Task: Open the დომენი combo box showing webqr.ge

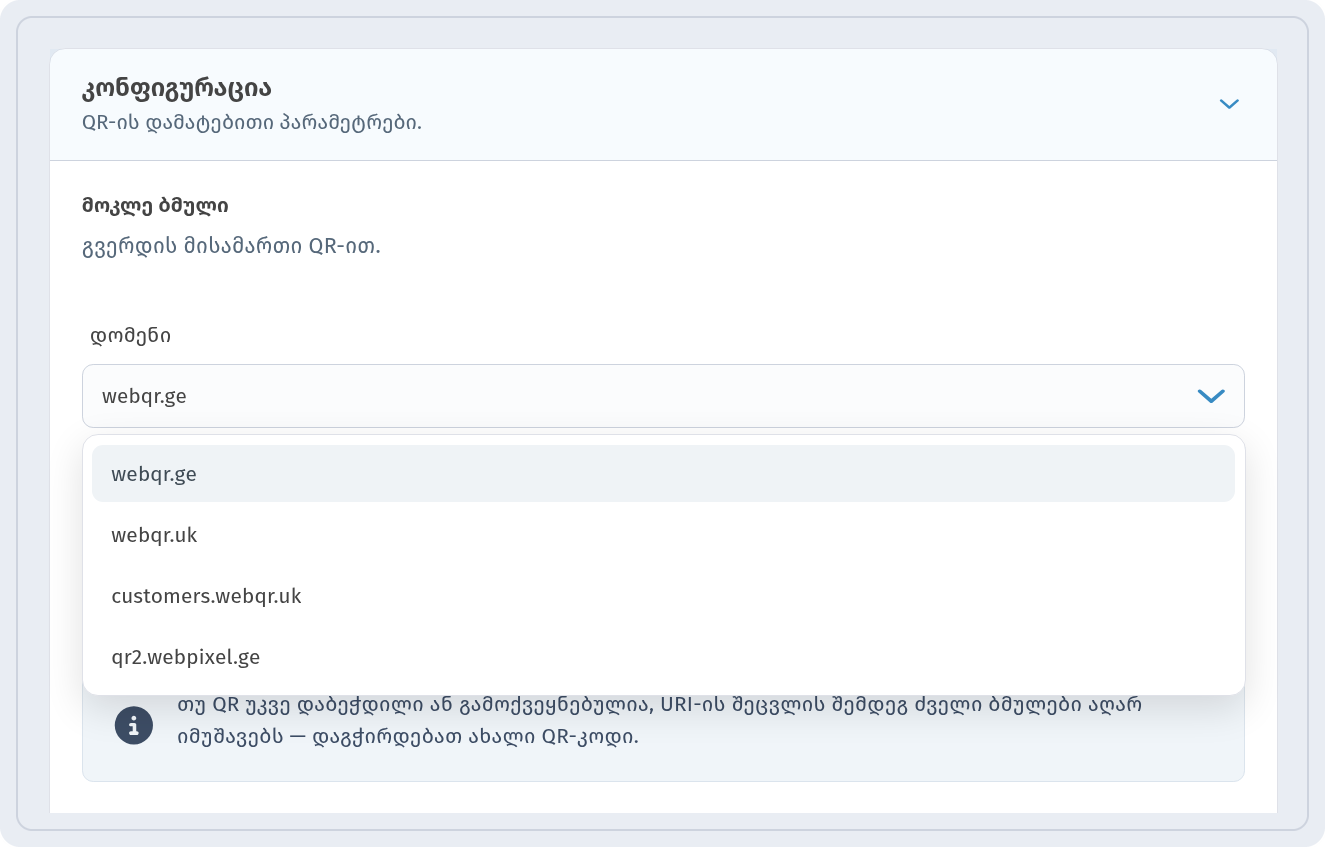Action: [x=663, y=396]
